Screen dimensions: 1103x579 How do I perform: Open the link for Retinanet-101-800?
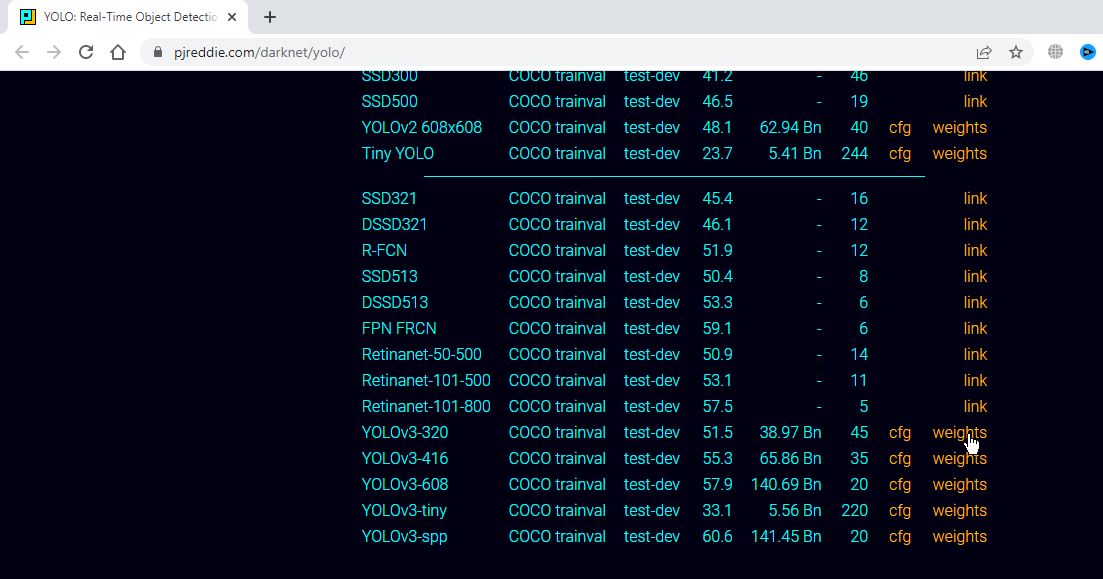tap(975, 407)
